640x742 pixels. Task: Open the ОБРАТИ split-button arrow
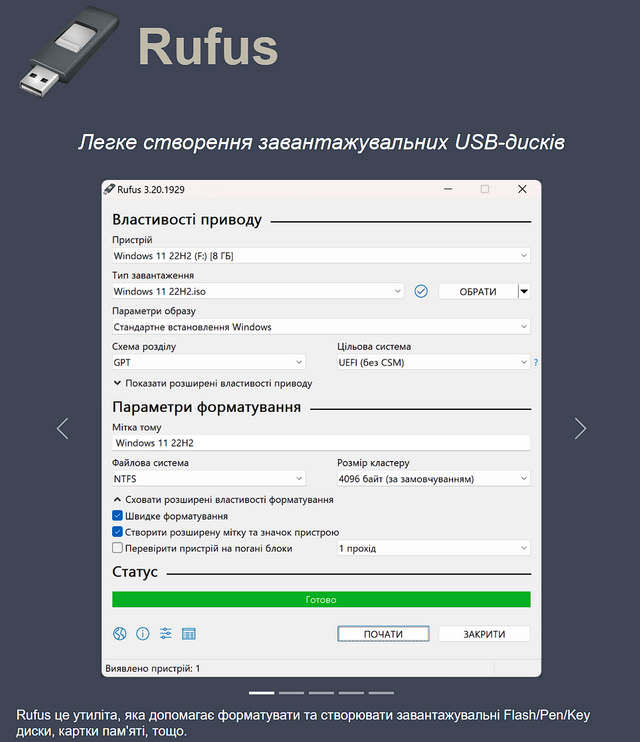click(x=524, y=291)
